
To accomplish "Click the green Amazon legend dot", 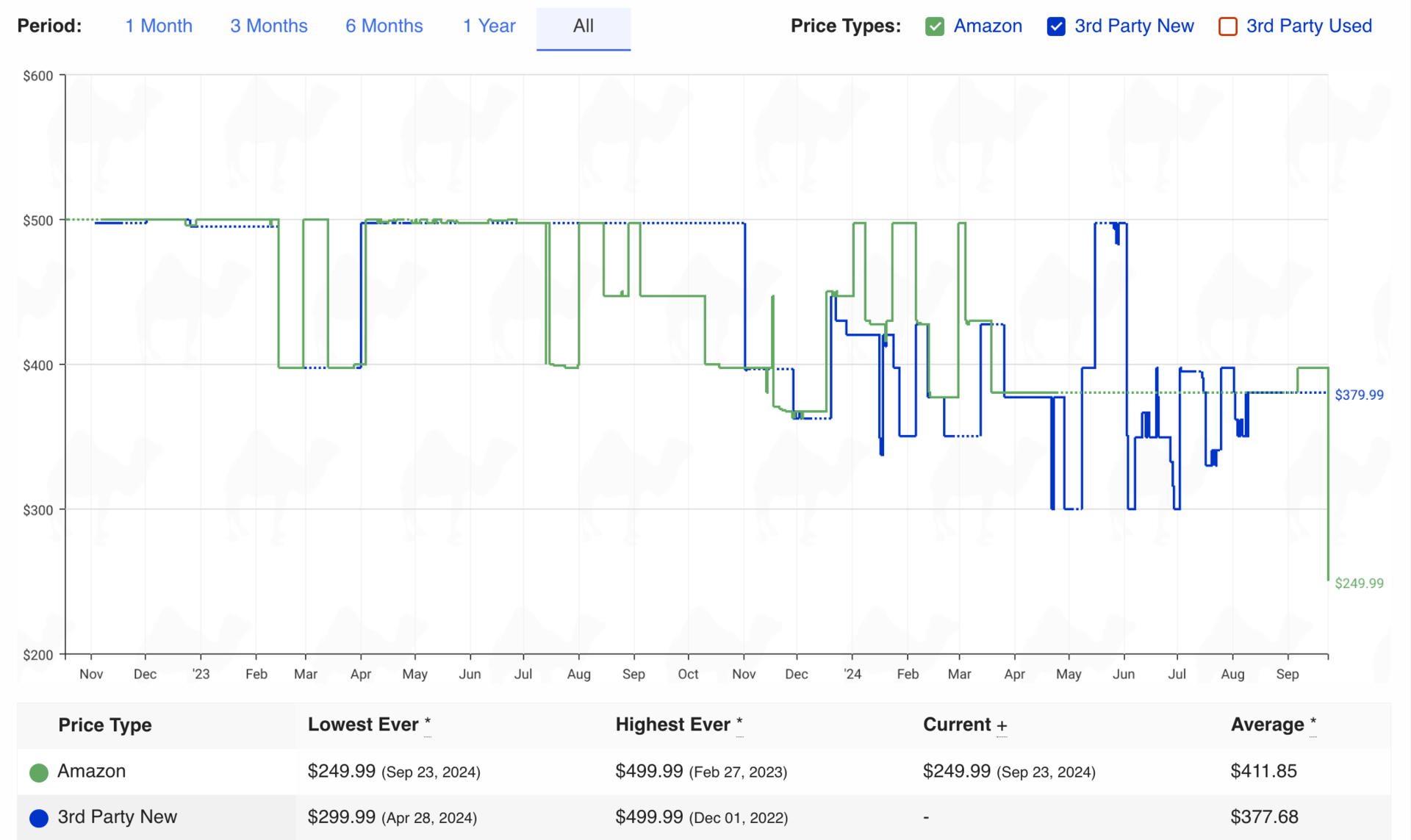I will (x=39, y=772).
